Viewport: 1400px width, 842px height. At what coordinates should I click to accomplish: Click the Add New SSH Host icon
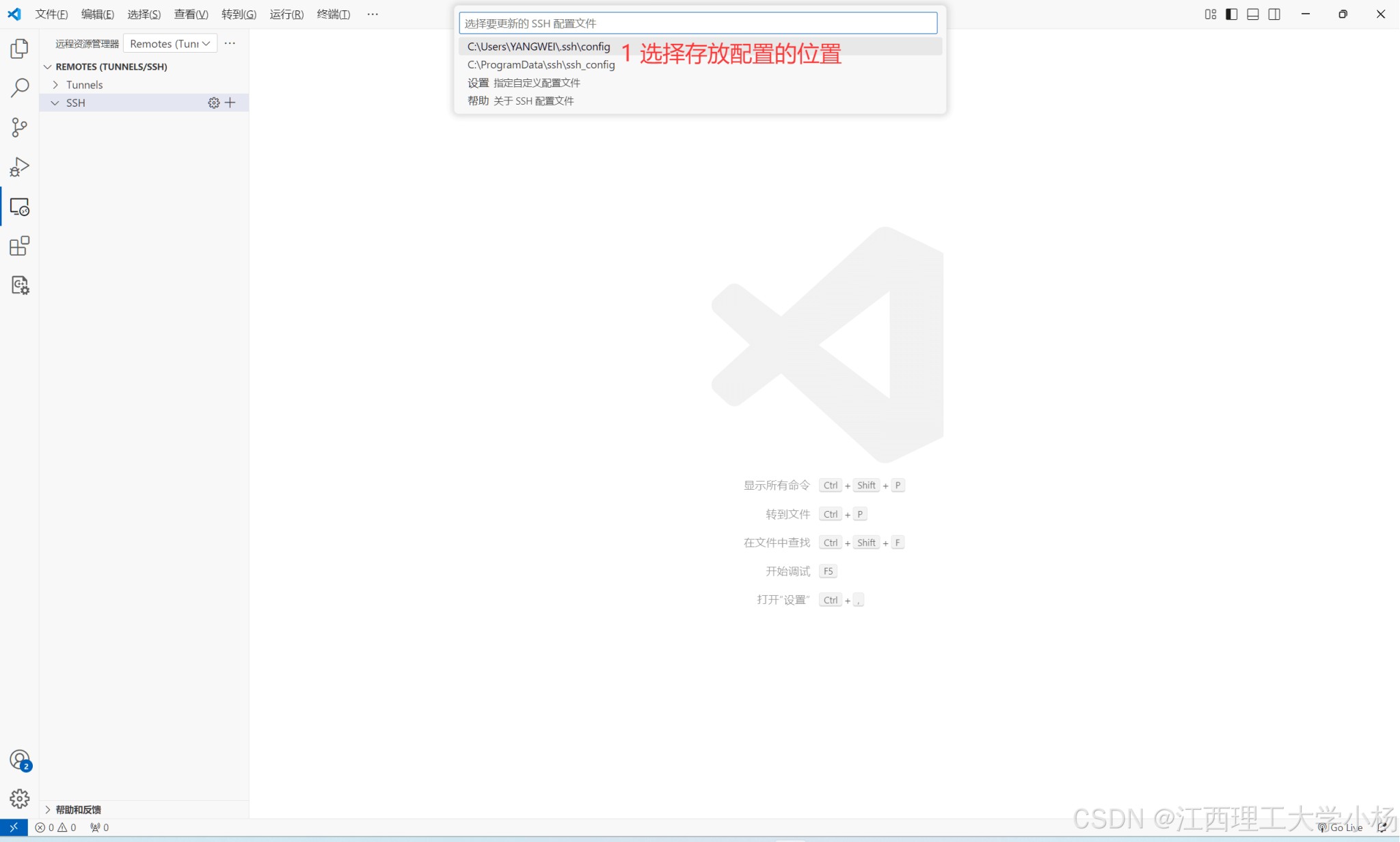[230, 102]
